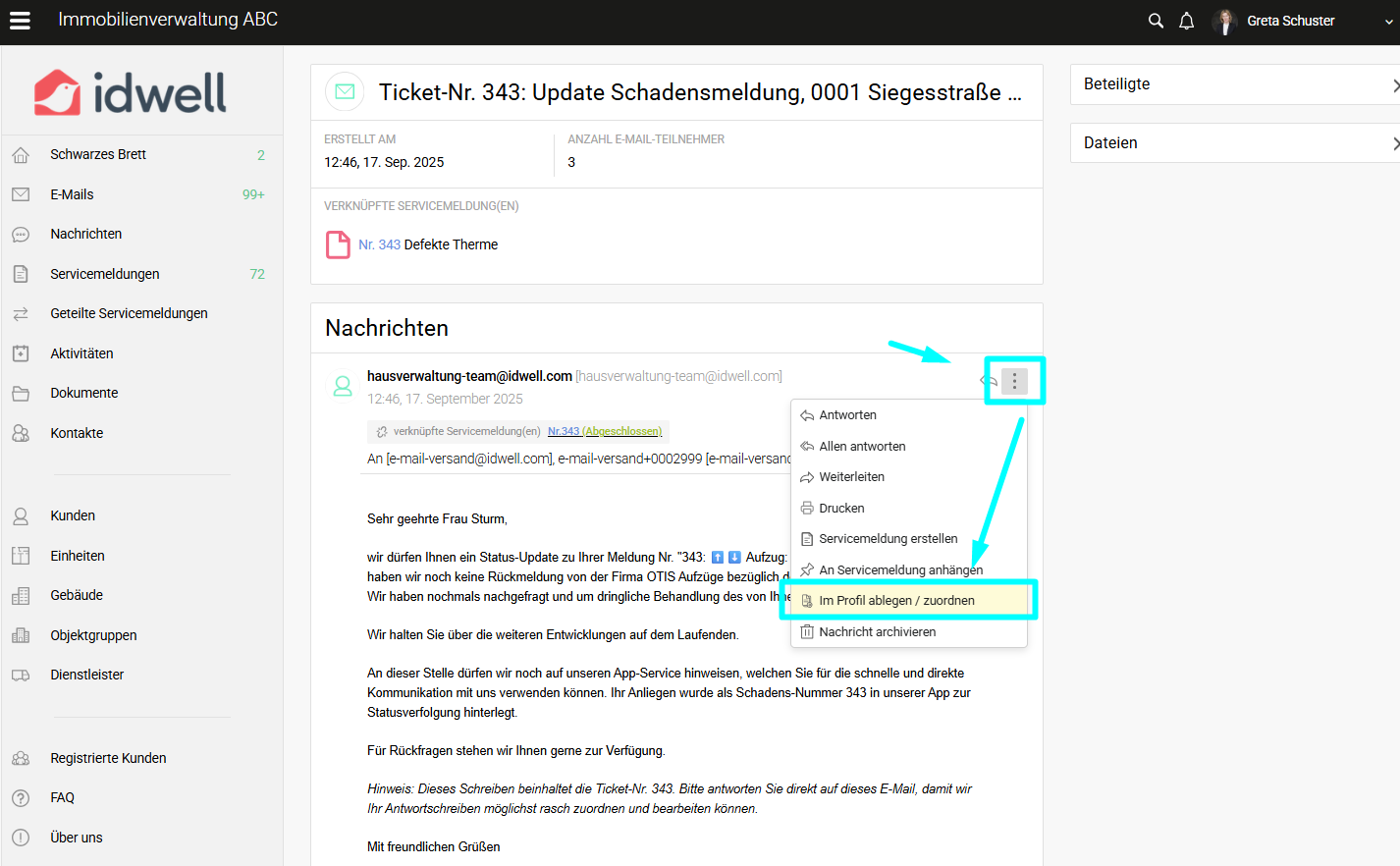Choose 'Servicemeldung erstellen' in menu
The height and width of the screenshot is (866, 1400).
click(888, 539)
